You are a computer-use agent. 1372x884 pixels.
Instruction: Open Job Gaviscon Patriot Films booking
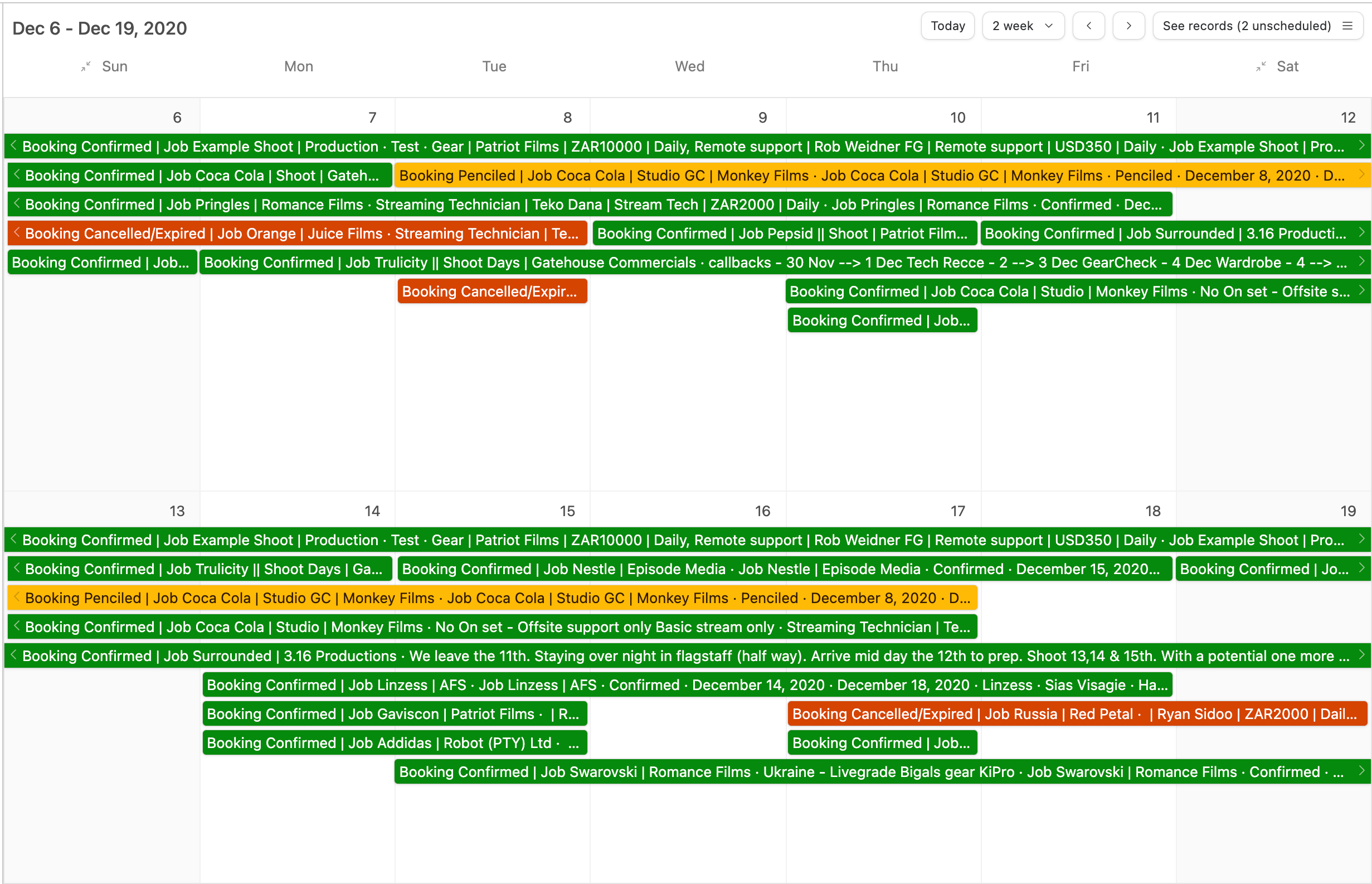click(x=395, y=714)
